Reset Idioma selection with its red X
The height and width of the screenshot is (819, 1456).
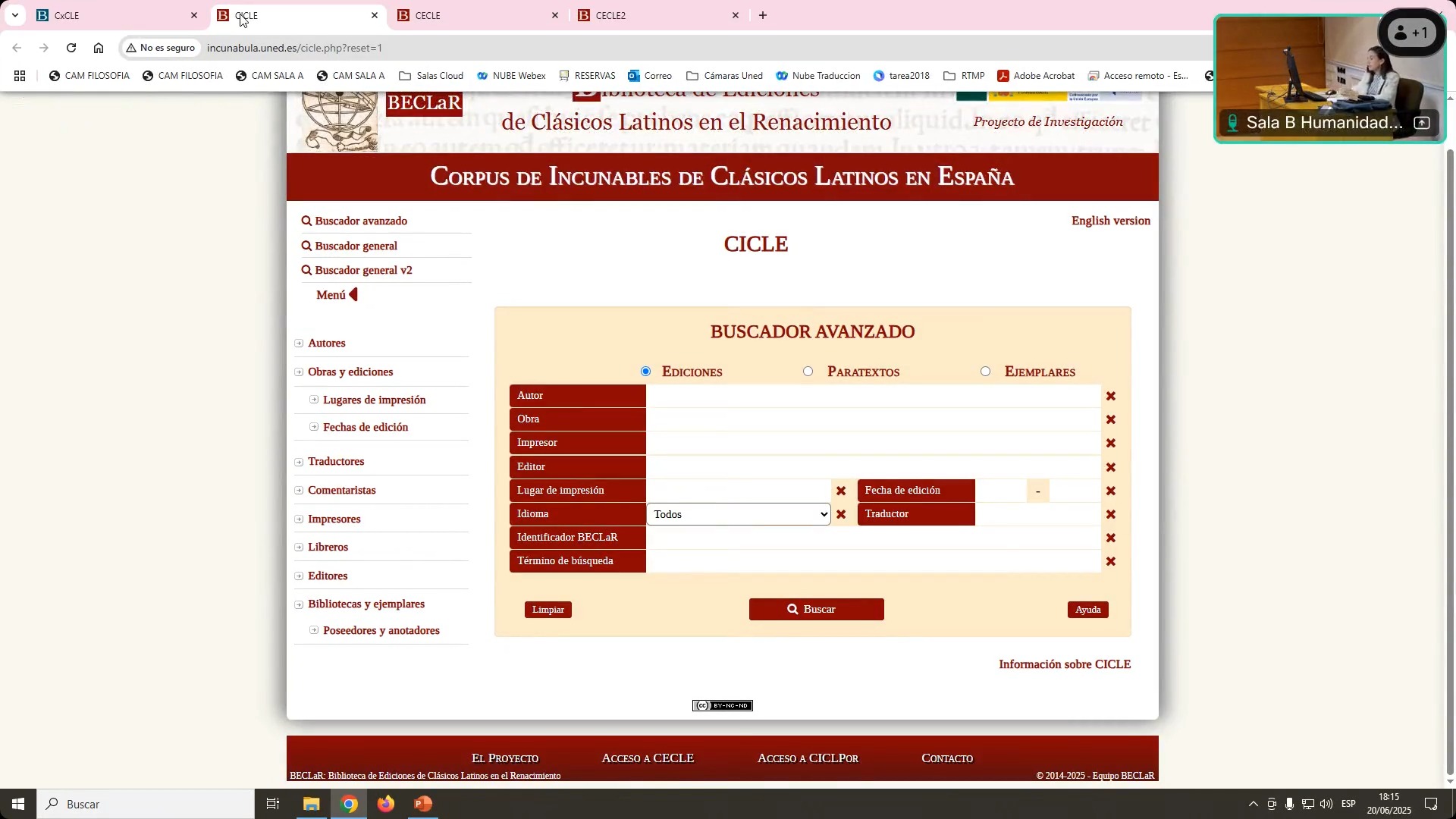coord(841,515)
